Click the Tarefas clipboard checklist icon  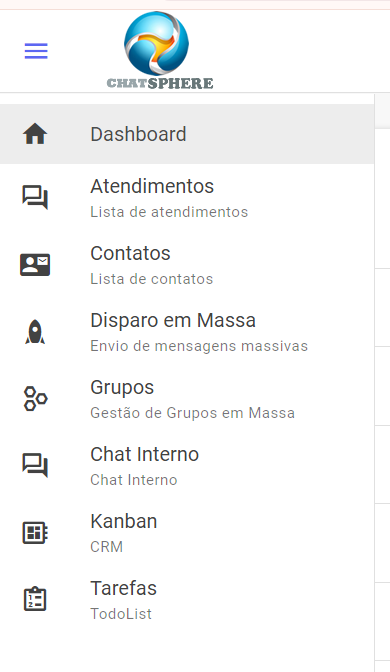[x=35, y=599]
